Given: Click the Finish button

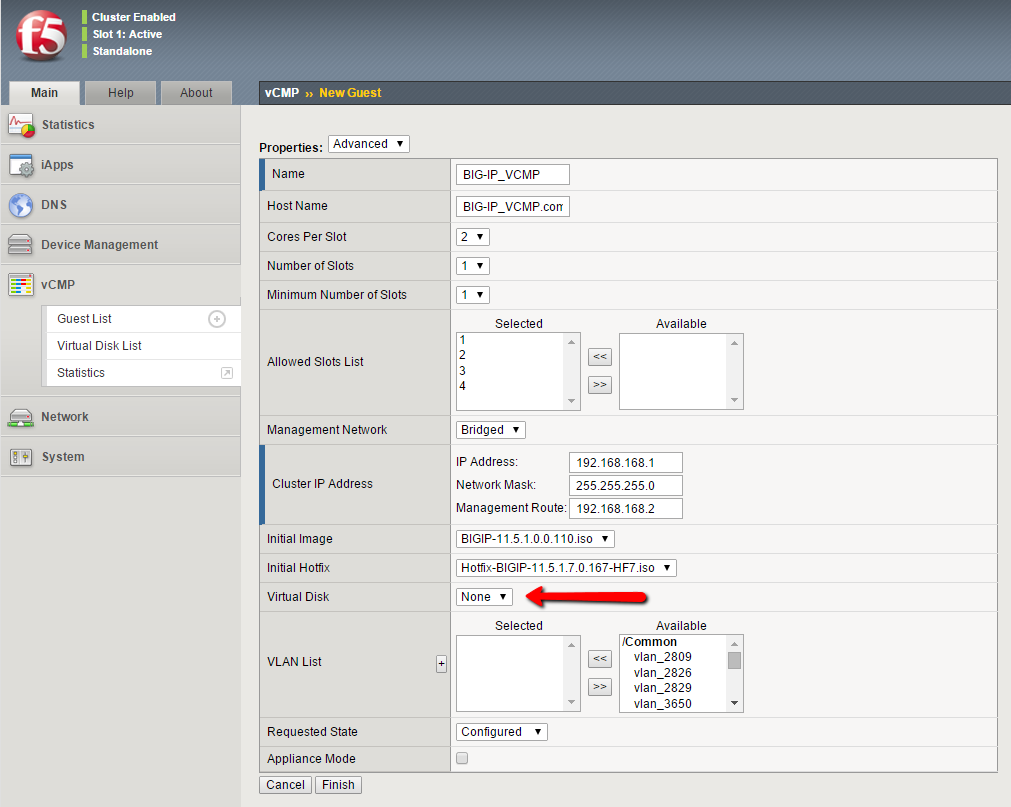Looking at the screenshot, I should 338,785.
